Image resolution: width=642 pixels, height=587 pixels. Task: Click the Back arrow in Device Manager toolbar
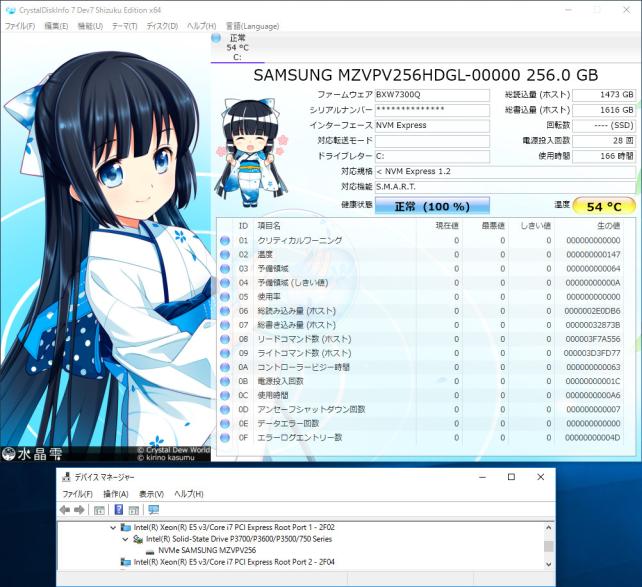(65, 510)
